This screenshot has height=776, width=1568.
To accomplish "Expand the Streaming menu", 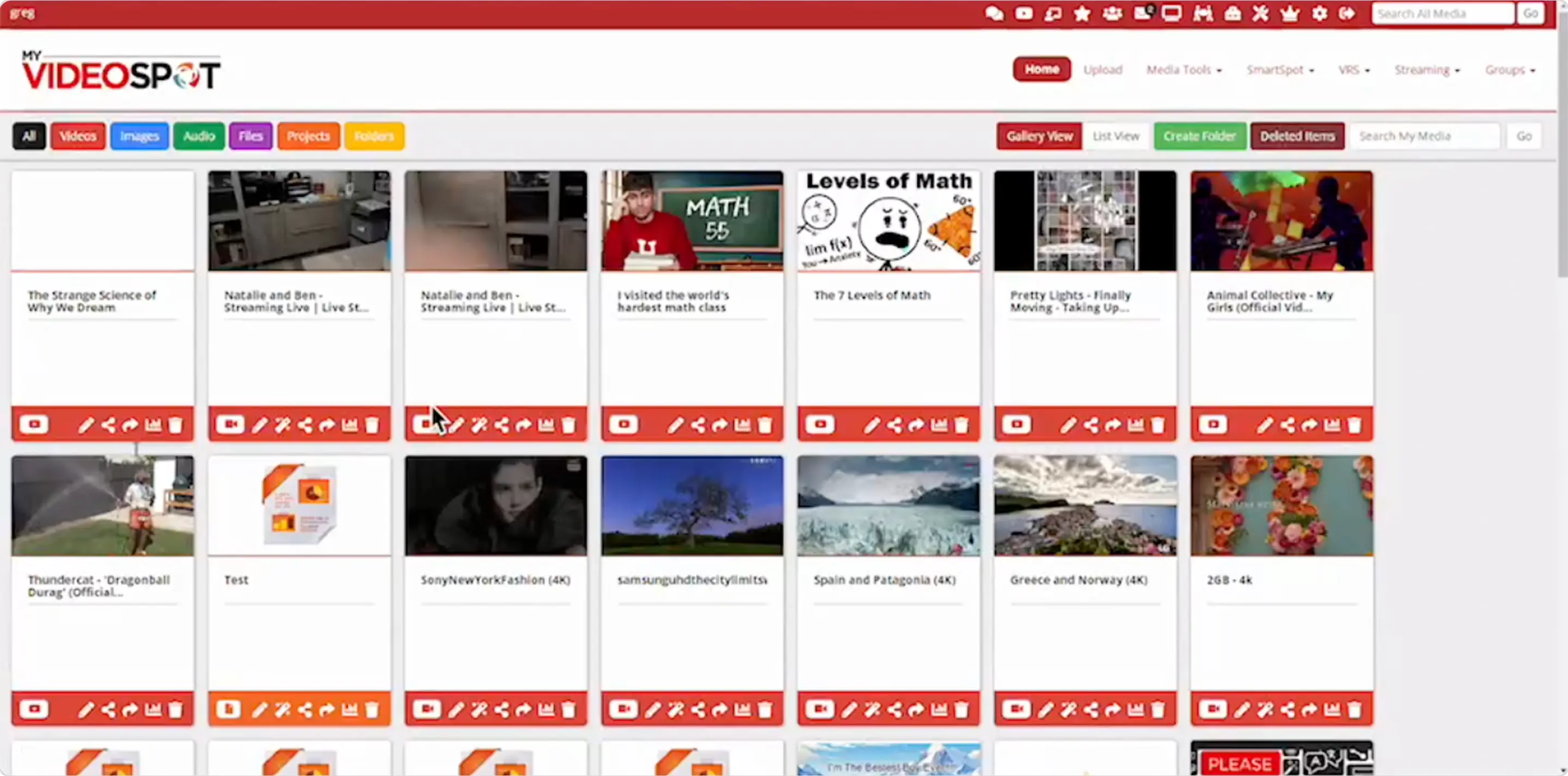I will (x=1425, y=70).
